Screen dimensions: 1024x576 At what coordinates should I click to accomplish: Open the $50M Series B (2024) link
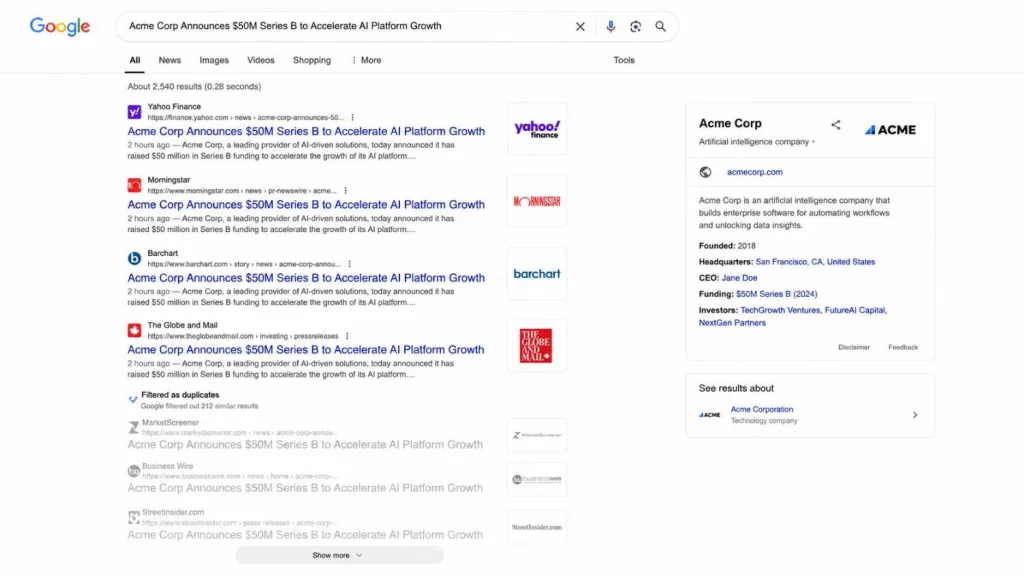click(x=776, y=295)
